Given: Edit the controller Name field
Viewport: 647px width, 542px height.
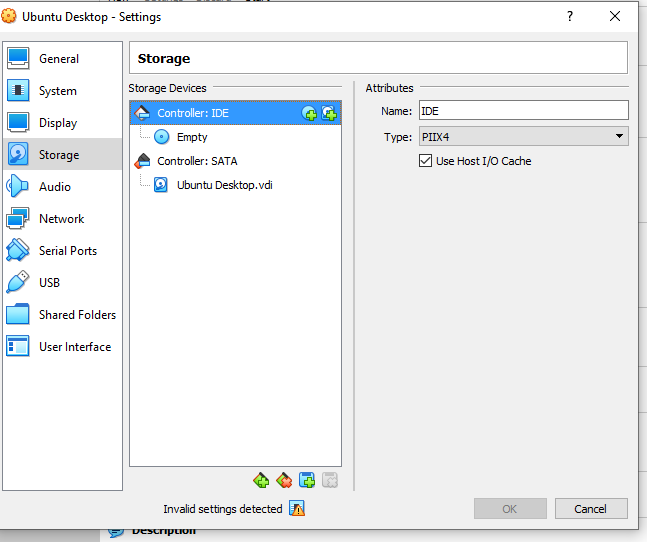Looking at the screenshot, I should pos(524,111).
